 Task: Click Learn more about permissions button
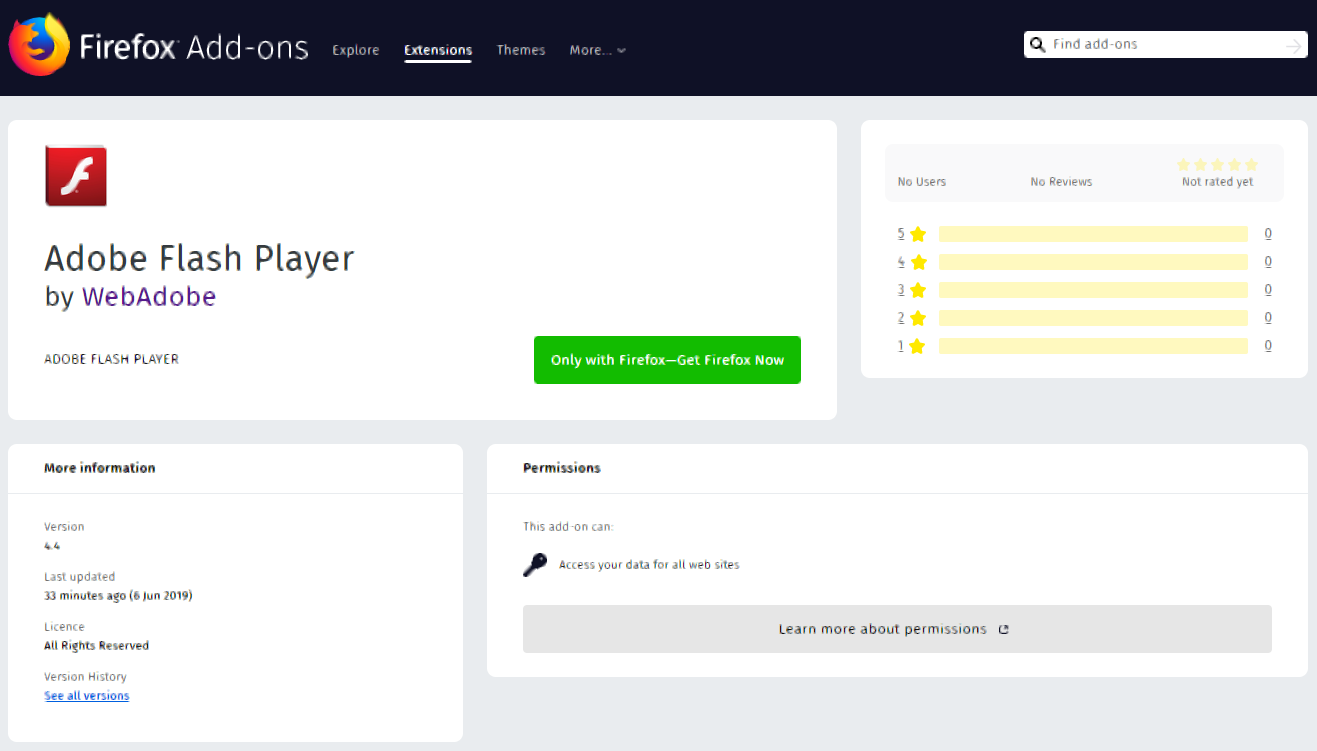pos(897,629)
